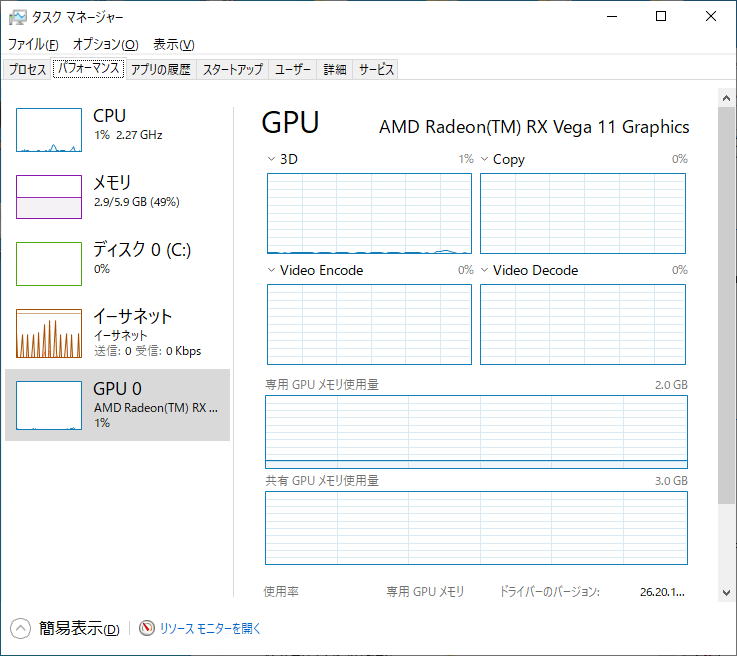Switch to the サービス tab
The height and width of the screenshot is (656, 737).
pyautogui.click(x=376, y=70)
